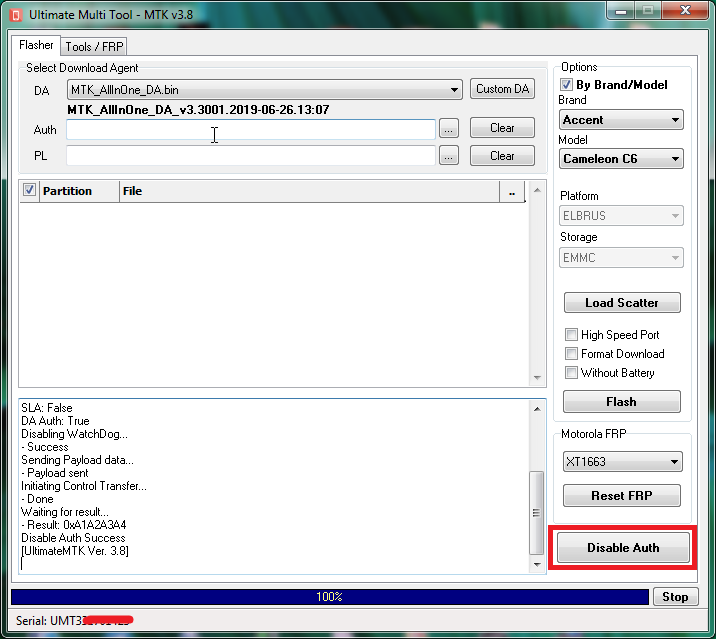Browse for Auth file with the ... button
Screen dimensions: 716x639
(448, 129)
